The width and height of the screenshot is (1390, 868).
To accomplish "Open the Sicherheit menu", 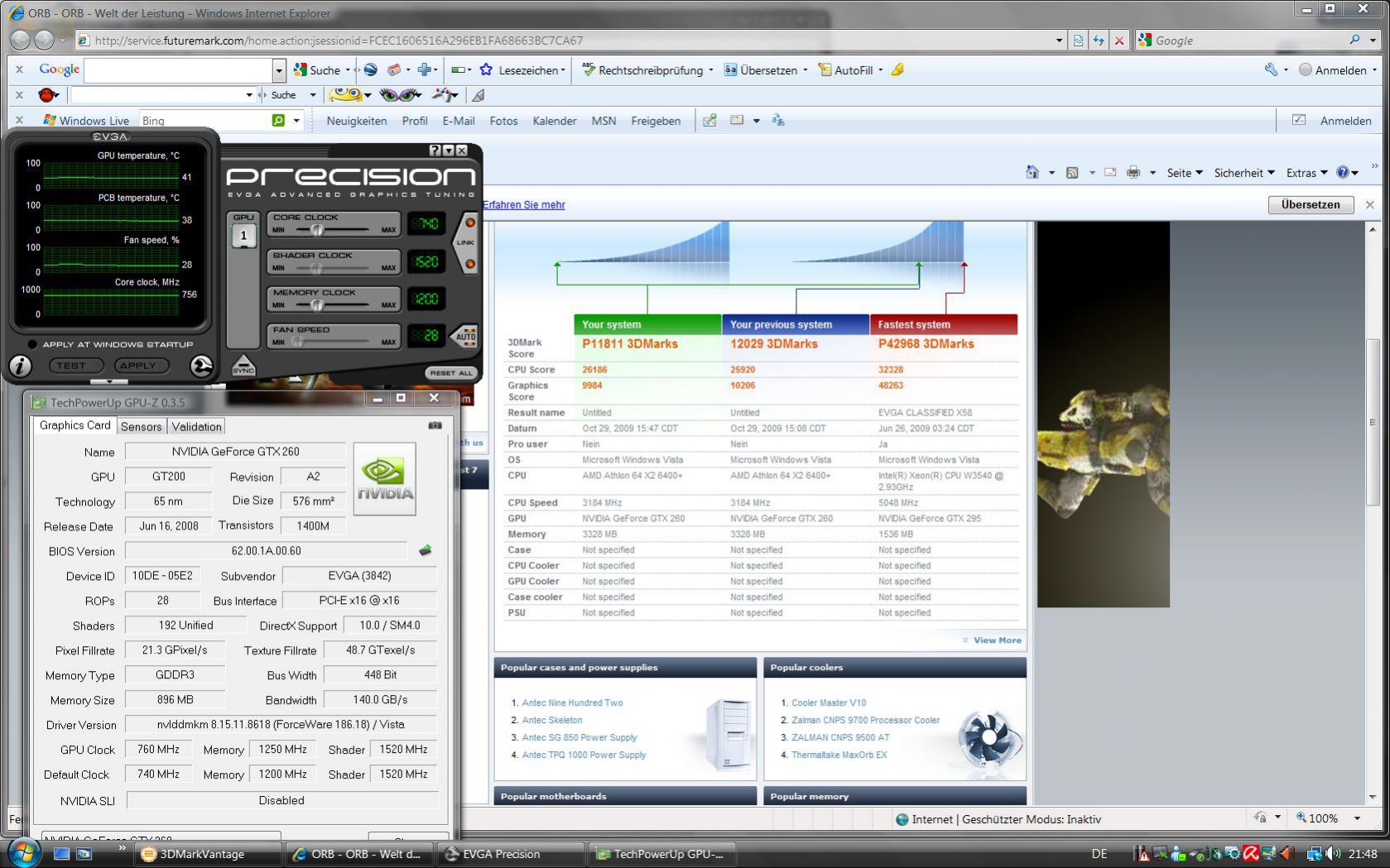I will (x=1244, y=172).
